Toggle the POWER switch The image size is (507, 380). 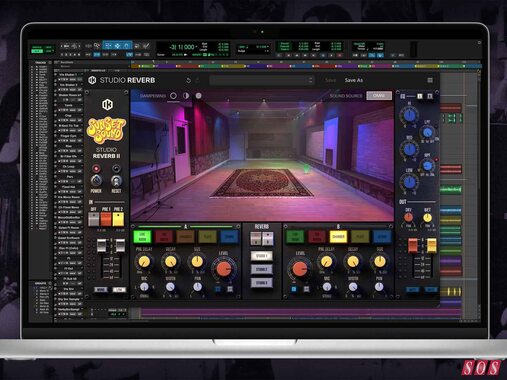coord(96,181)
